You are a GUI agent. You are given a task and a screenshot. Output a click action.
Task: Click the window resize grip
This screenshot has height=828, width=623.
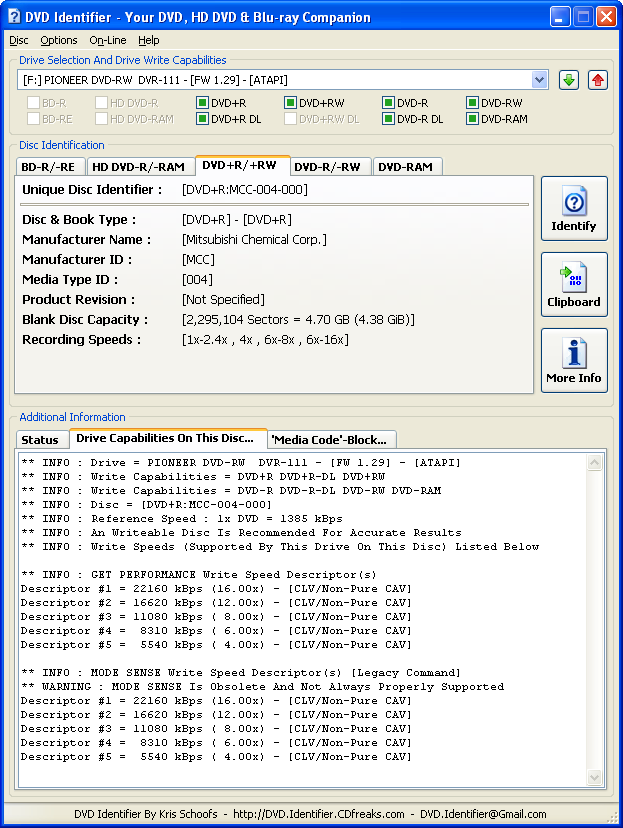(x=612, y=817)
